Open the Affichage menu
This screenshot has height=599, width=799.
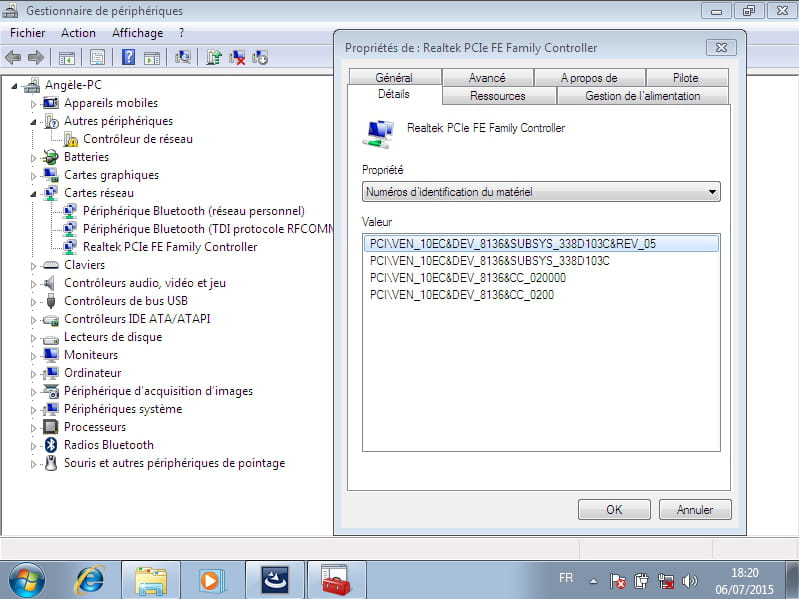(138, 33)
